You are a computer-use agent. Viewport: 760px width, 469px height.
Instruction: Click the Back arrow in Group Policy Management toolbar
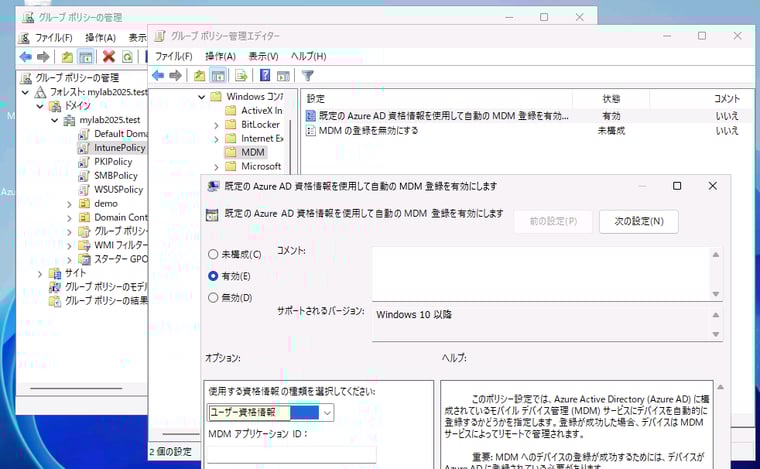pyautogui.click(x=25, y=57)
